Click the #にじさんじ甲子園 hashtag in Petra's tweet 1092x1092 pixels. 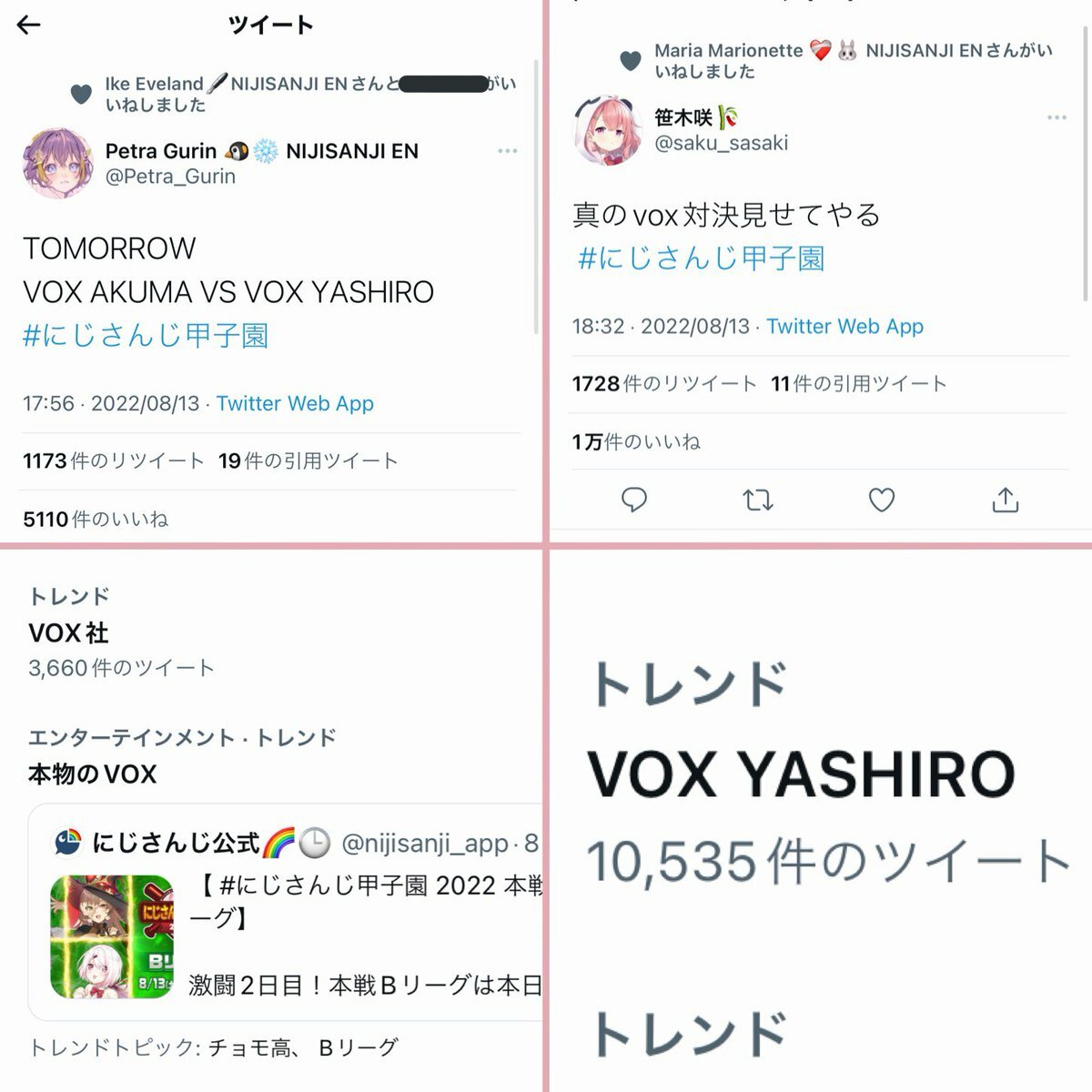[146, 336]
